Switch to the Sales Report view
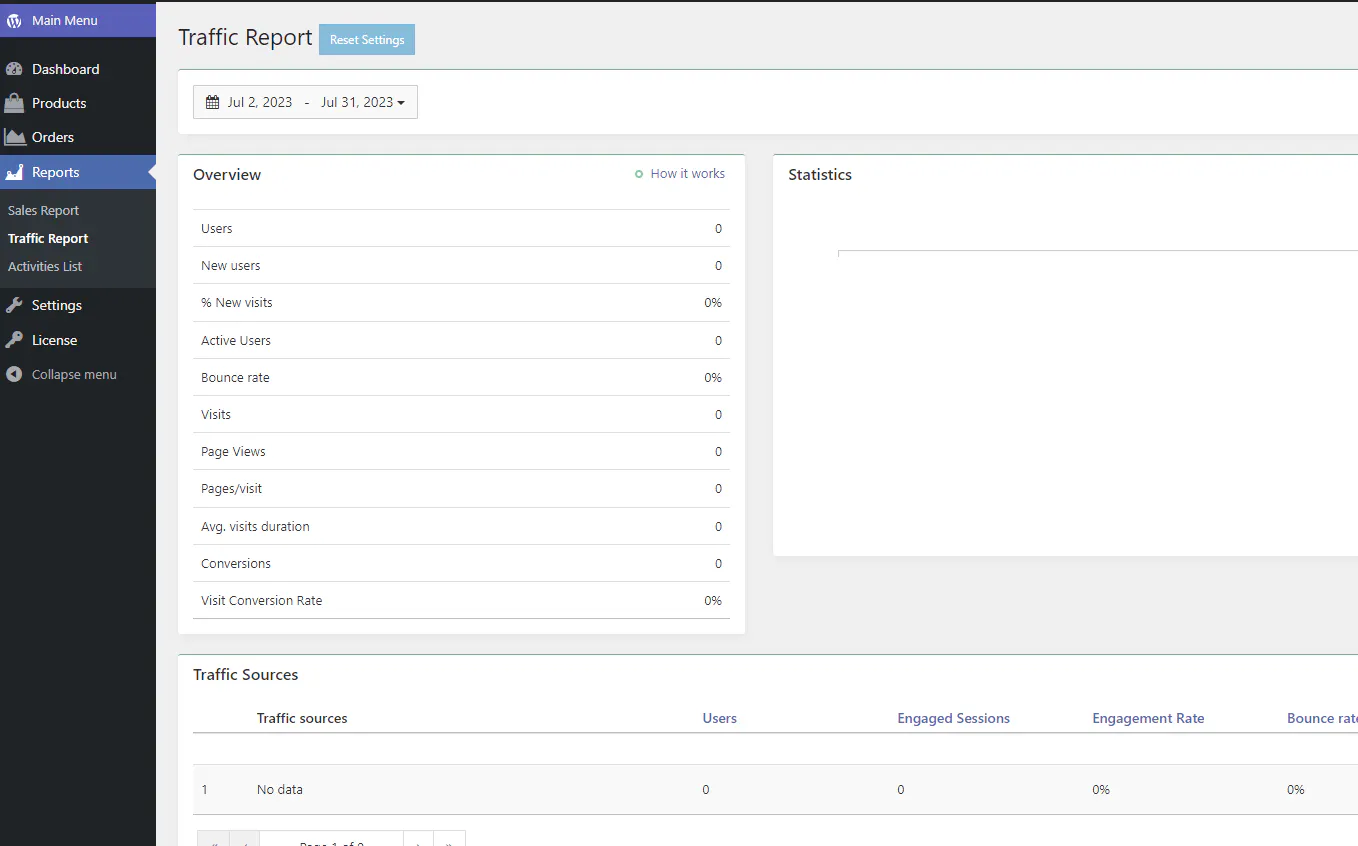 43,210
